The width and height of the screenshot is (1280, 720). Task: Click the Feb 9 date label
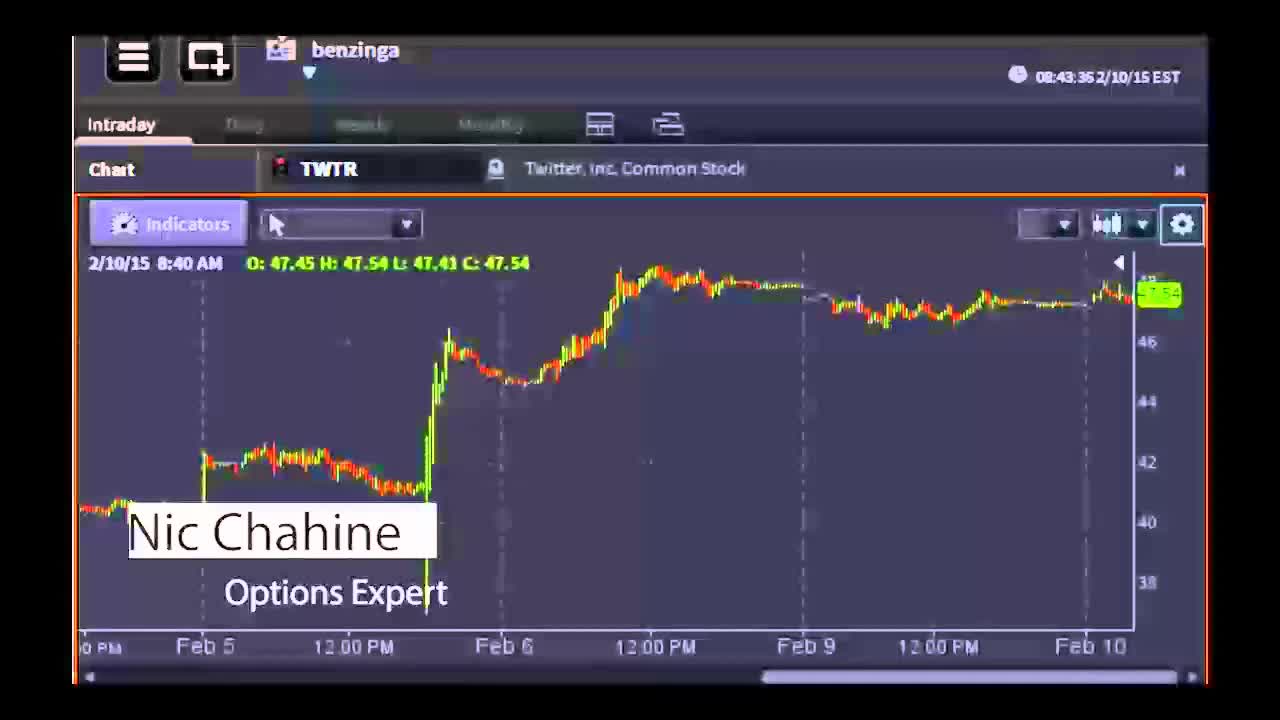(x=806, y=646)
